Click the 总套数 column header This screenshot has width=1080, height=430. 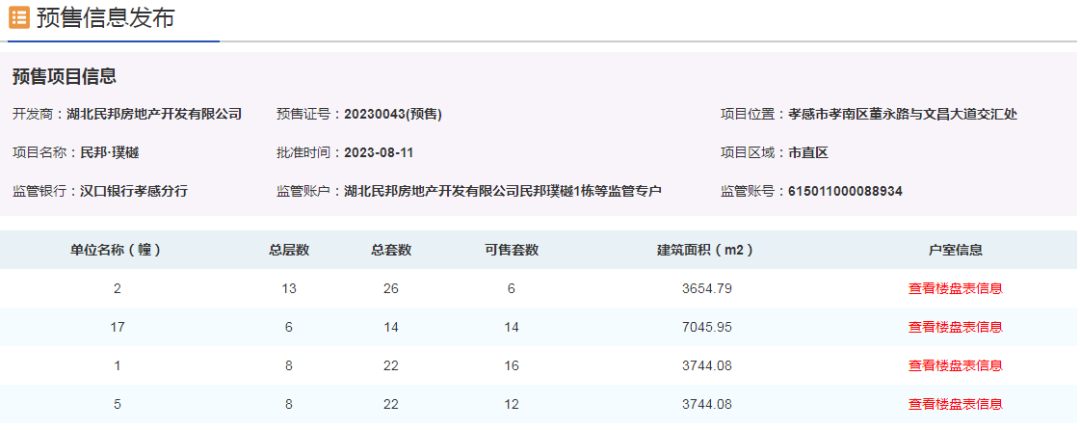[391, 250]
